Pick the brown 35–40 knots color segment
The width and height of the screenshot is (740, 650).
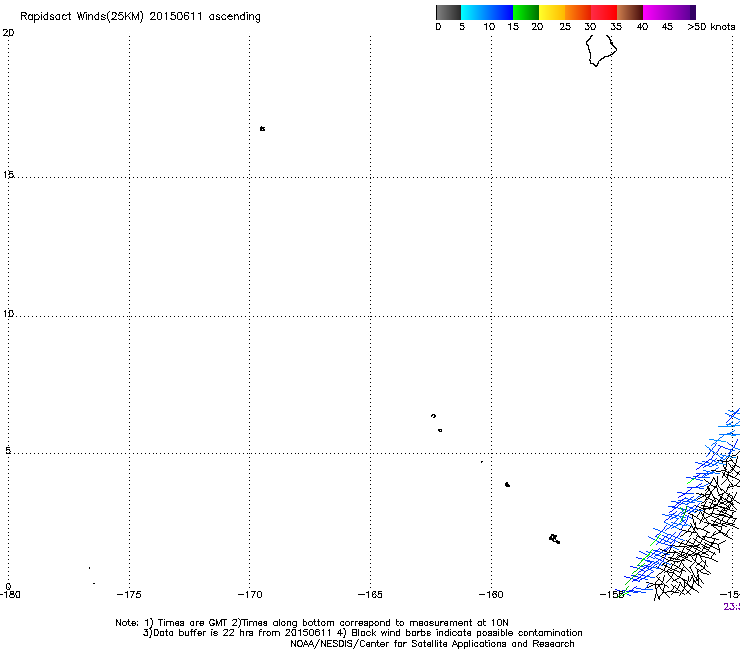[x=630, y=12]
